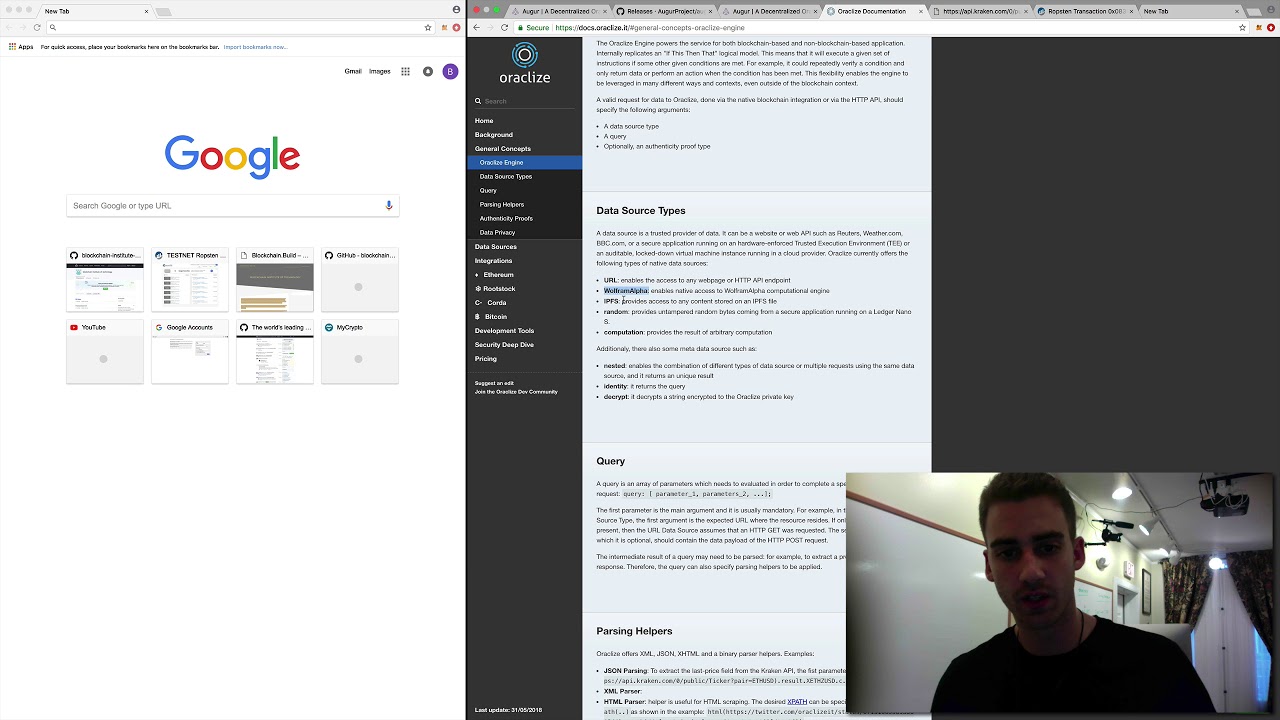Open General Concepts in the docs sidebar
This screenshot has height=720, width=1280.
pos(524,148)
